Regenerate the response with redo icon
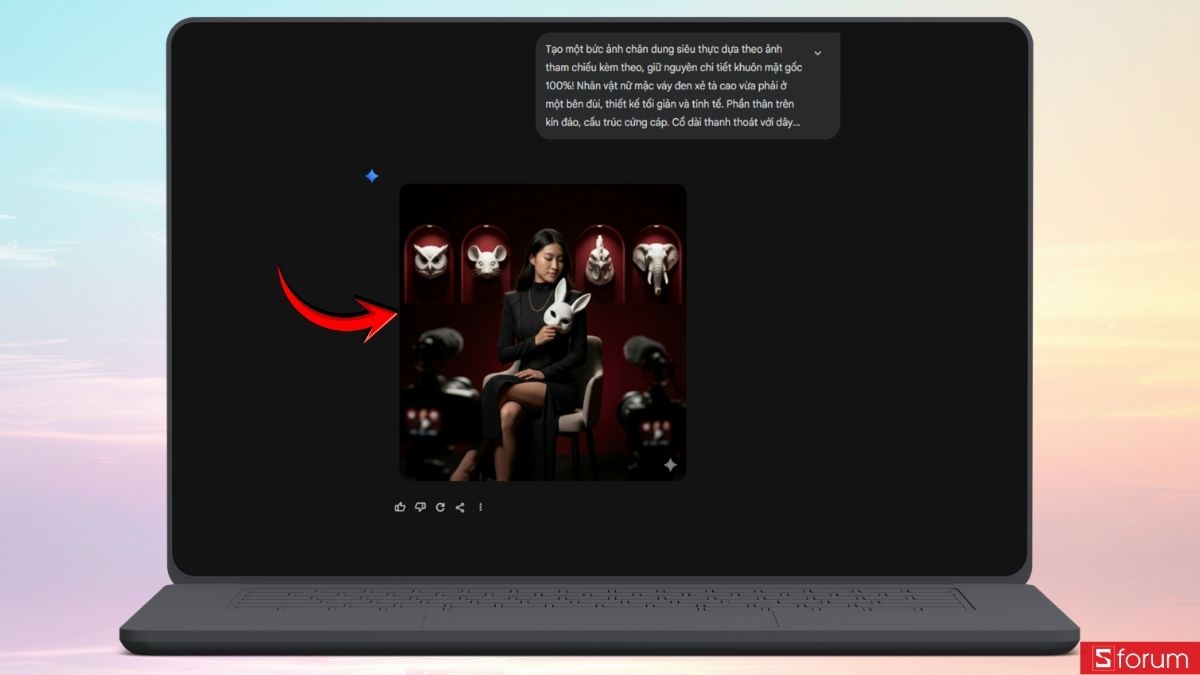The width and height of the screenshot is (1200, 675). click(440, 507)
